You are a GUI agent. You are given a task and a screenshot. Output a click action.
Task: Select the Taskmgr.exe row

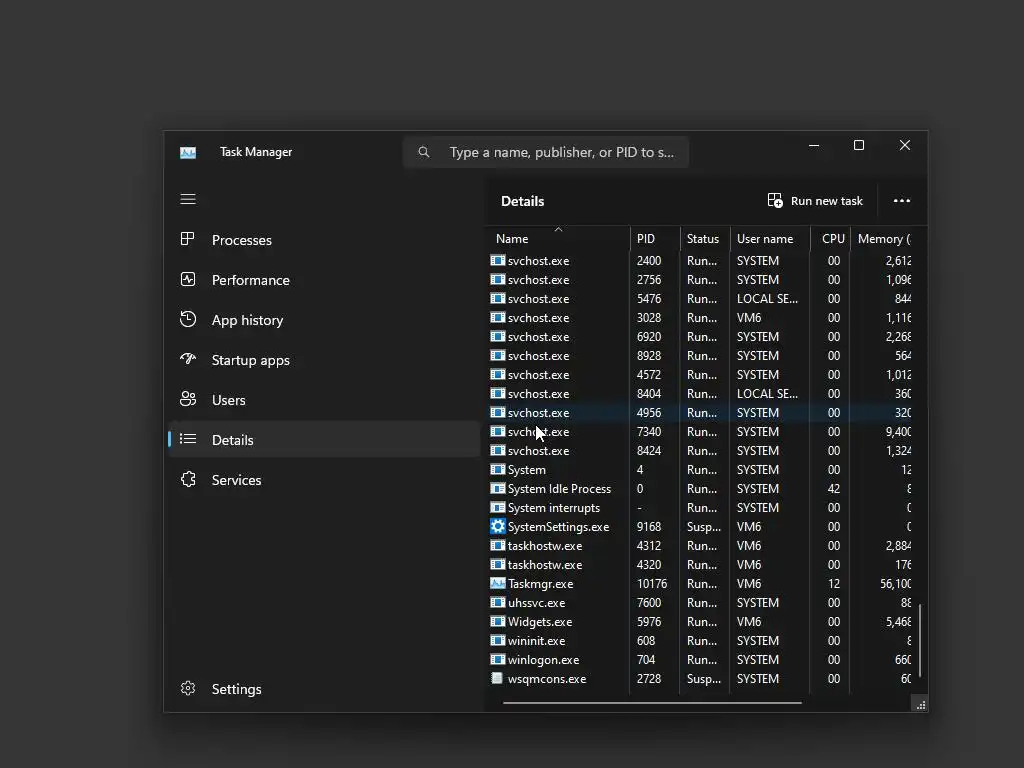point(700,584)
